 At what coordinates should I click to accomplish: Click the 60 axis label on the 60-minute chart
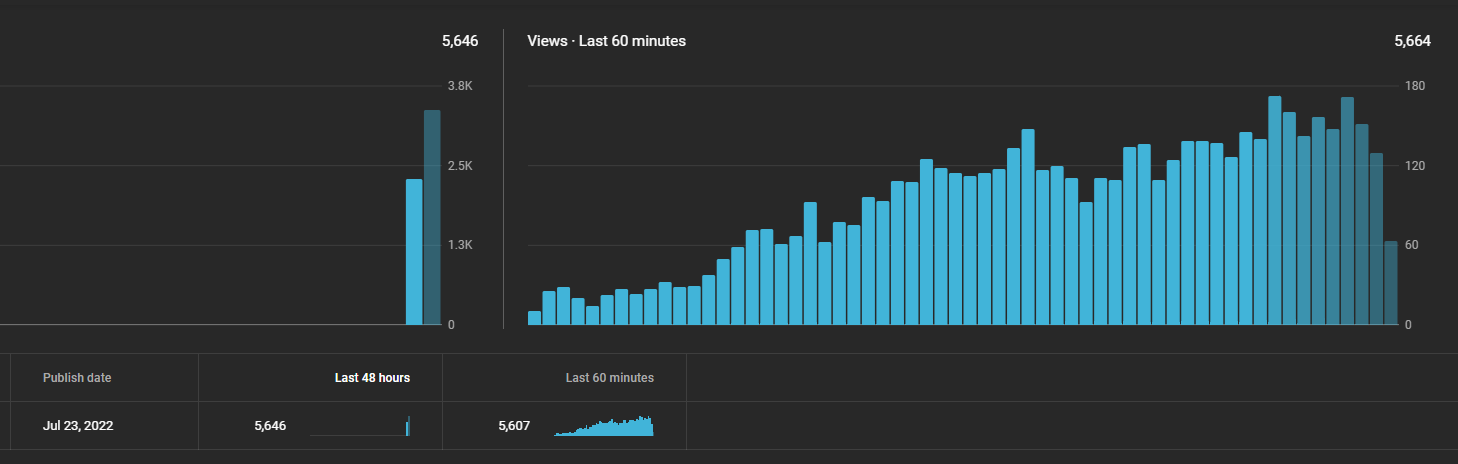(1412, 245)
